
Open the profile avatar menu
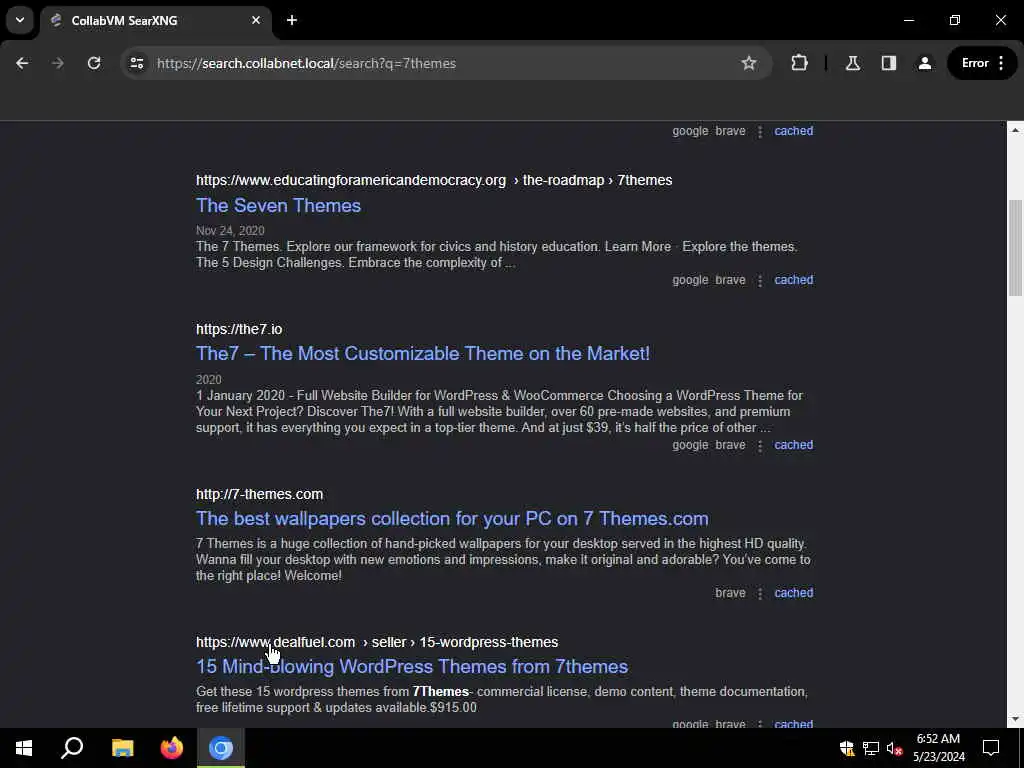point(925,63)
